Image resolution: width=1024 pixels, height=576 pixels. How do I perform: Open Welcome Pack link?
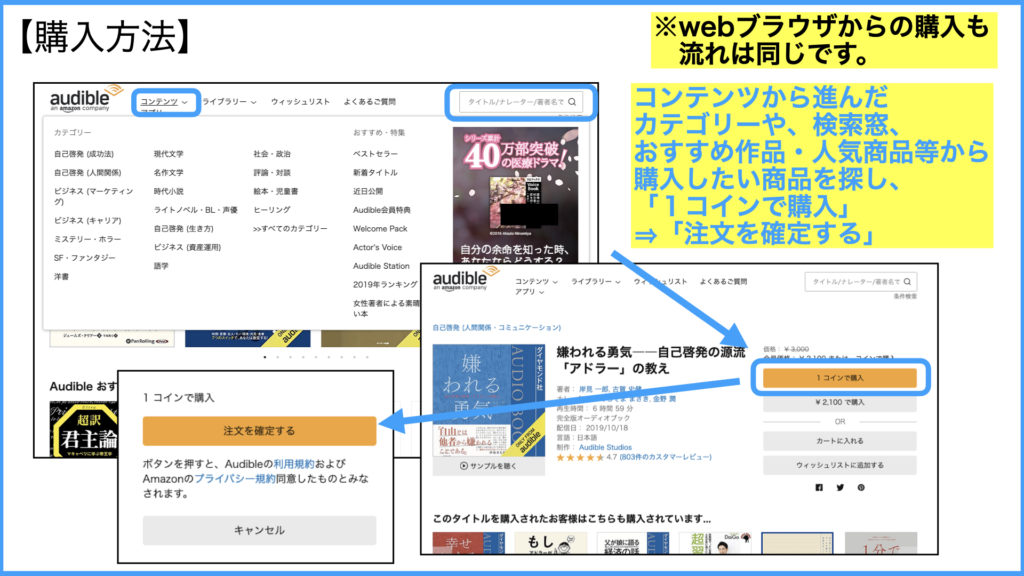[380, 229]
